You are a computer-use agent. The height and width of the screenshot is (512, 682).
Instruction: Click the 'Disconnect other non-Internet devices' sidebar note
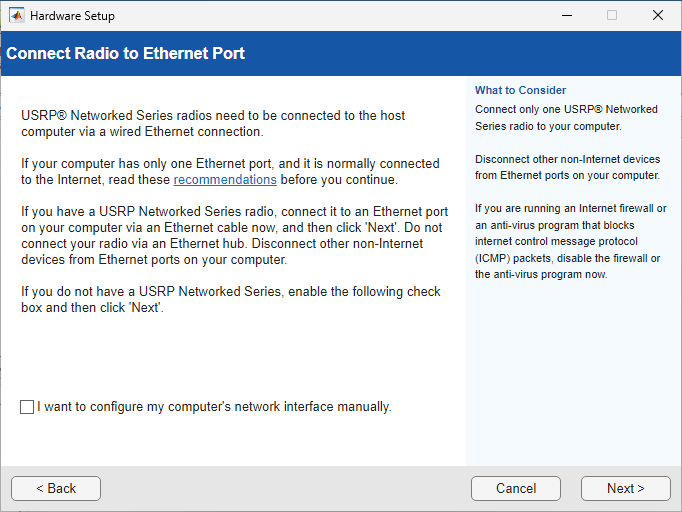[567, 167]
